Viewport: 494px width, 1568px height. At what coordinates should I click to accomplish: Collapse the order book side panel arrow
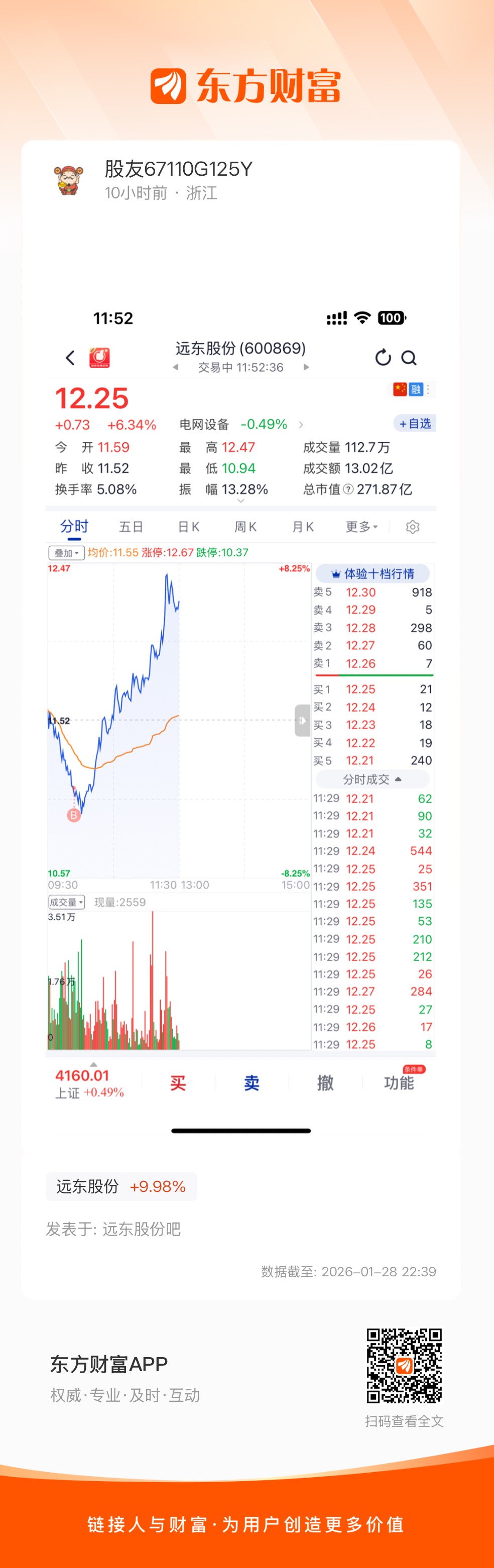[x=302, y=720]
